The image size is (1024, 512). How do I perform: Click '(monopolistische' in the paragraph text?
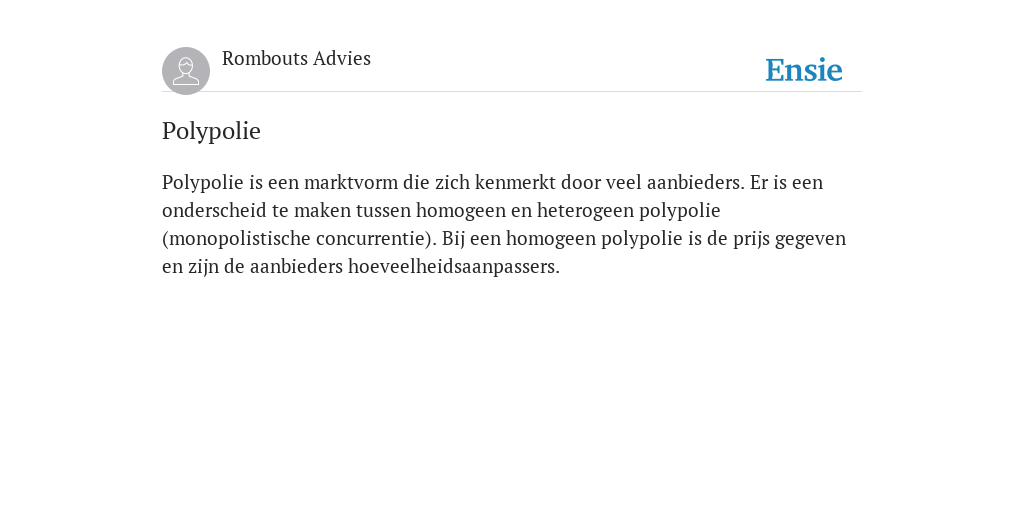pyautogui.click(x=236, y=239)
